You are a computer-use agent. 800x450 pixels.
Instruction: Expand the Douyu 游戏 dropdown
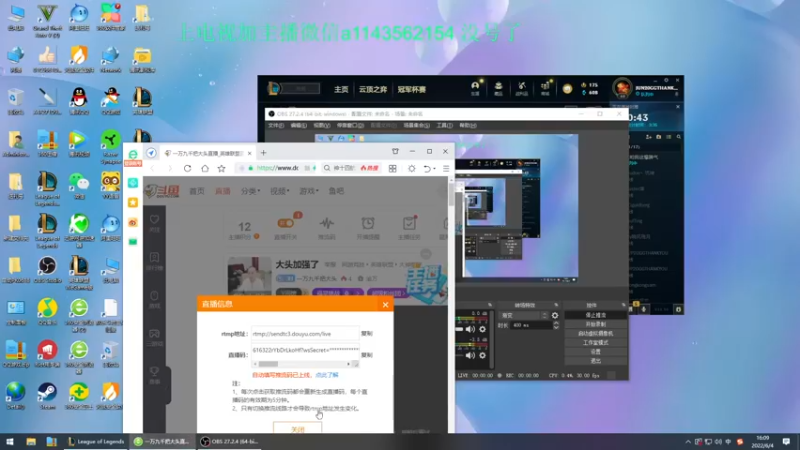[x=308, y=191]
